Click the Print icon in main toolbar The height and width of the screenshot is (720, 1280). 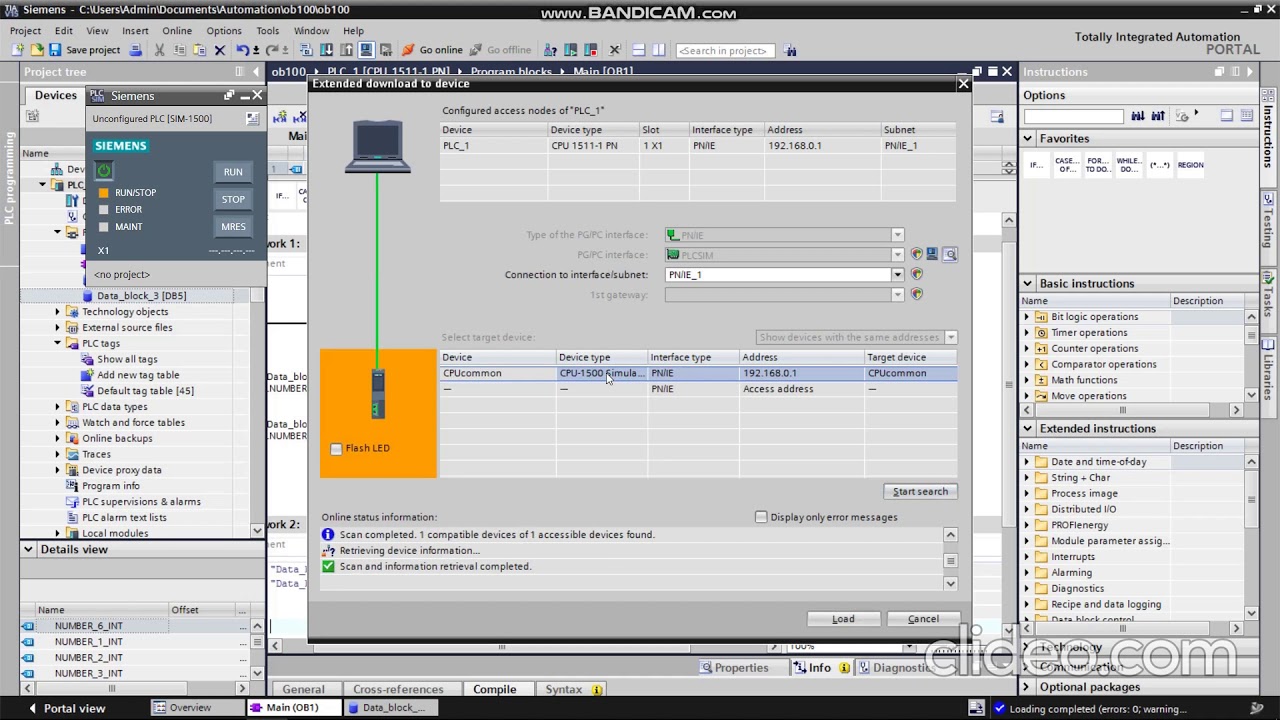[x=135, y=50]
